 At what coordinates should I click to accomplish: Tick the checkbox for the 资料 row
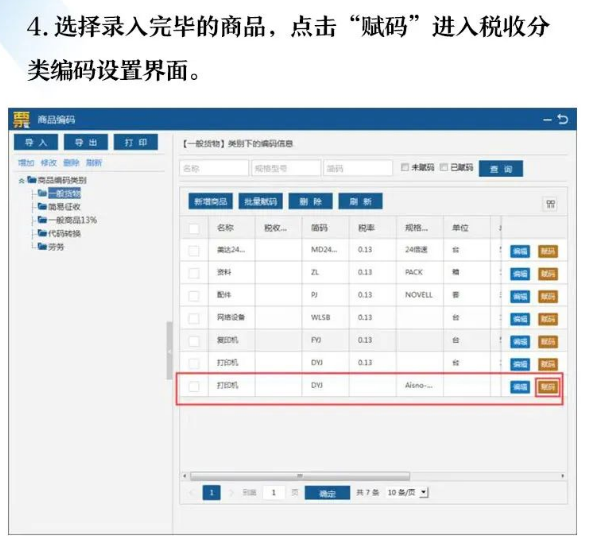(194, 273)
